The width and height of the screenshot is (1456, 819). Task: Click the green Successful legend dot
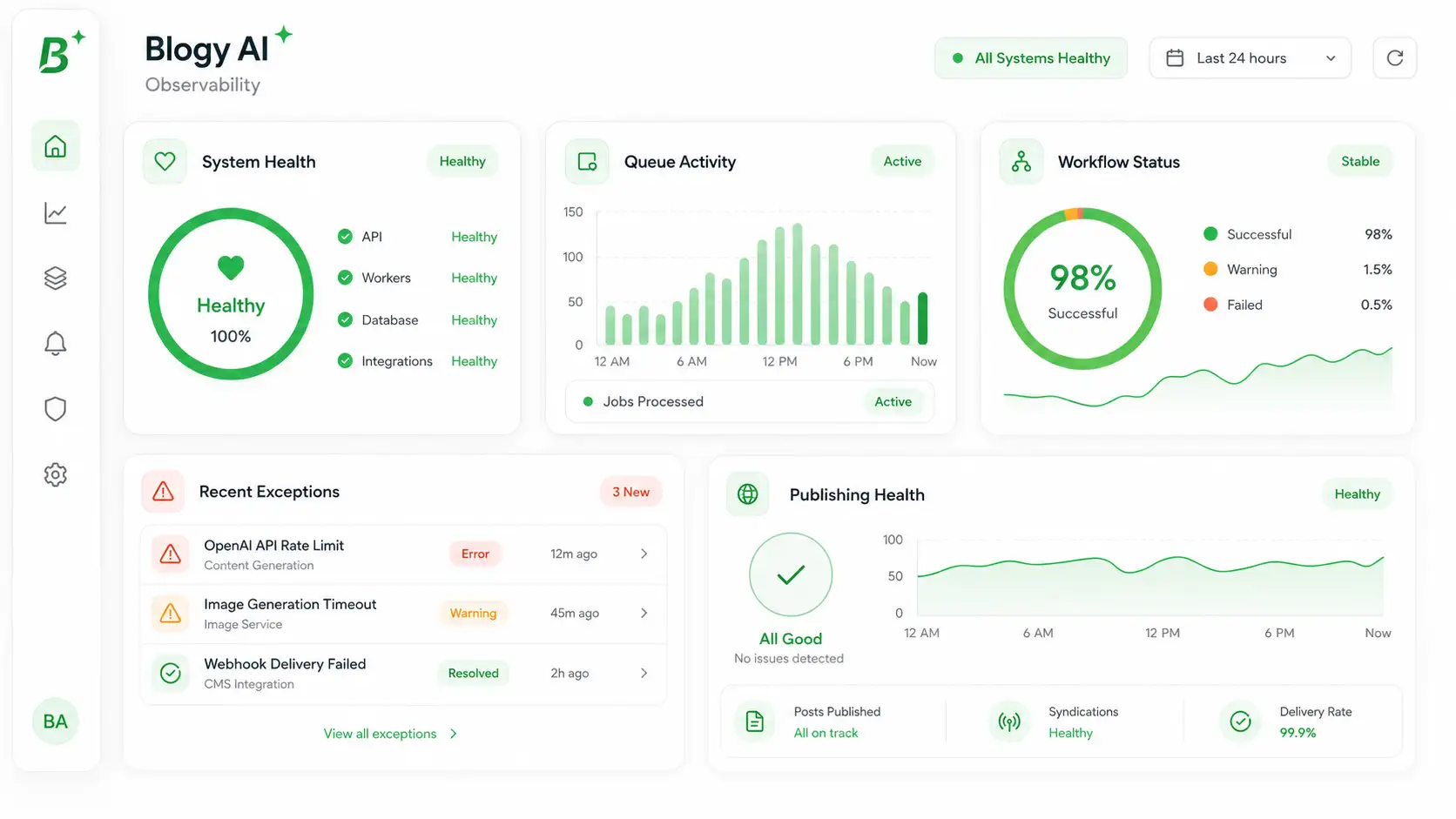point(1210,234)
